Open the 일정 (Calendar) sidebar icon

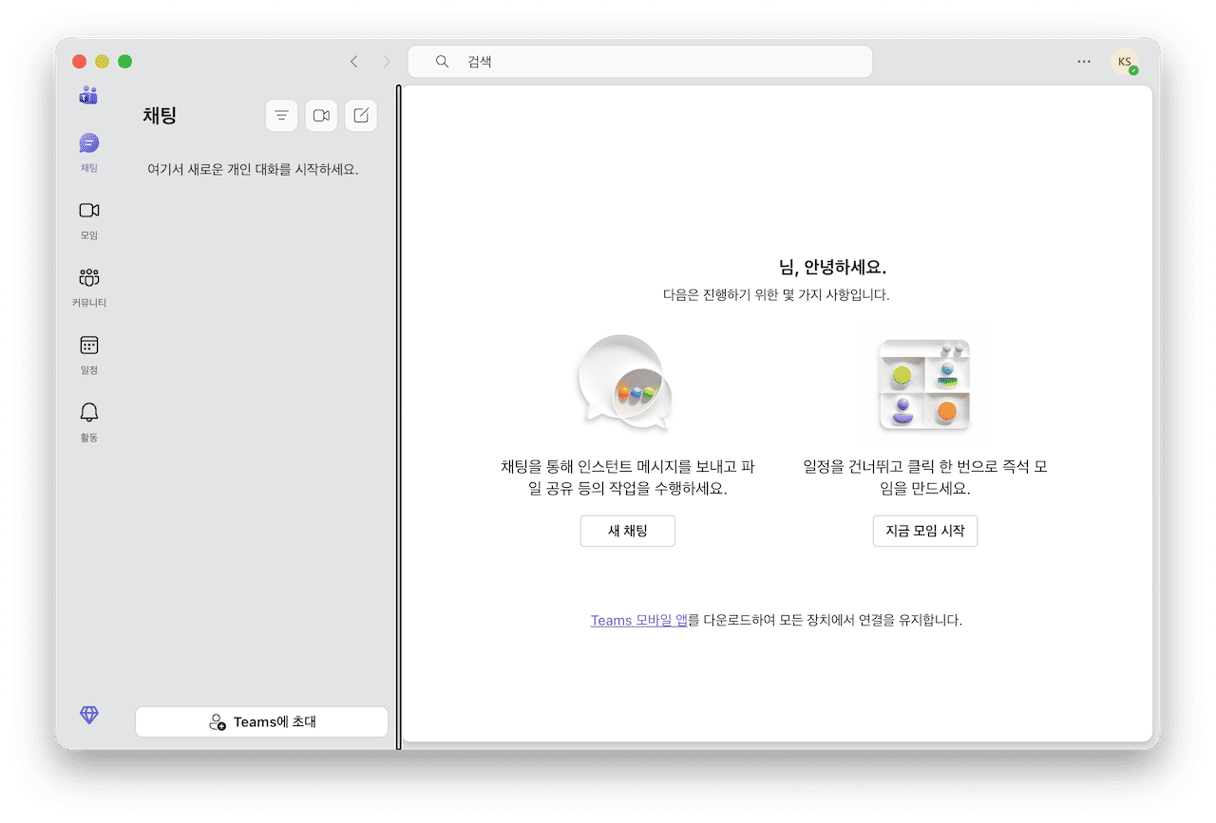pyautogui.click(x=89, y=353)
